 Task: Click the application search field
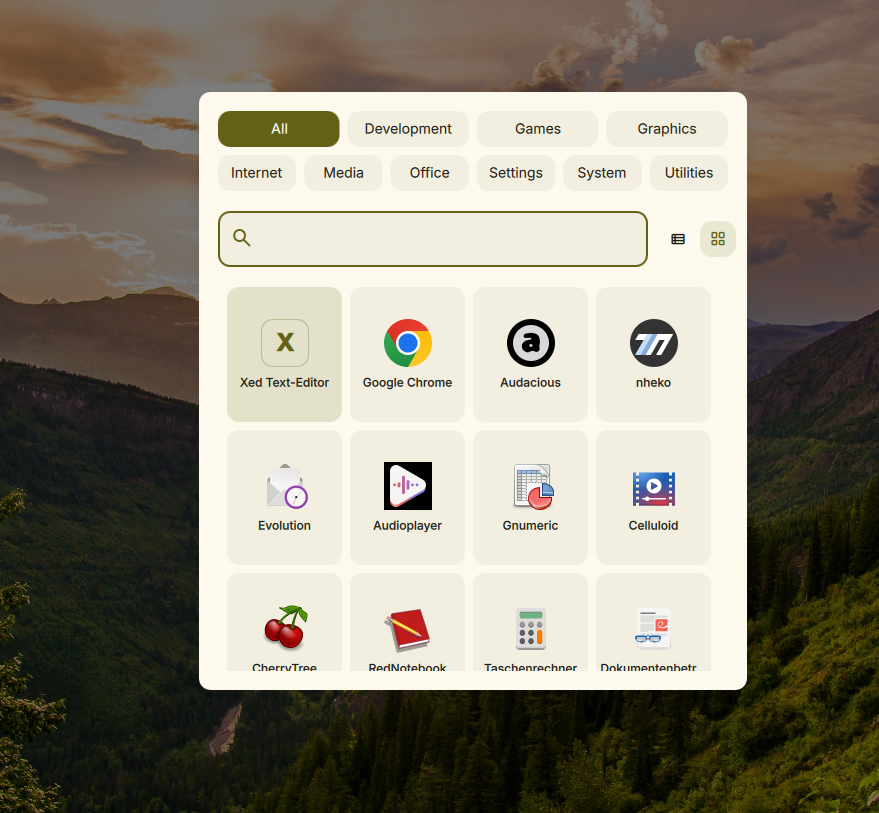[445, 239]
